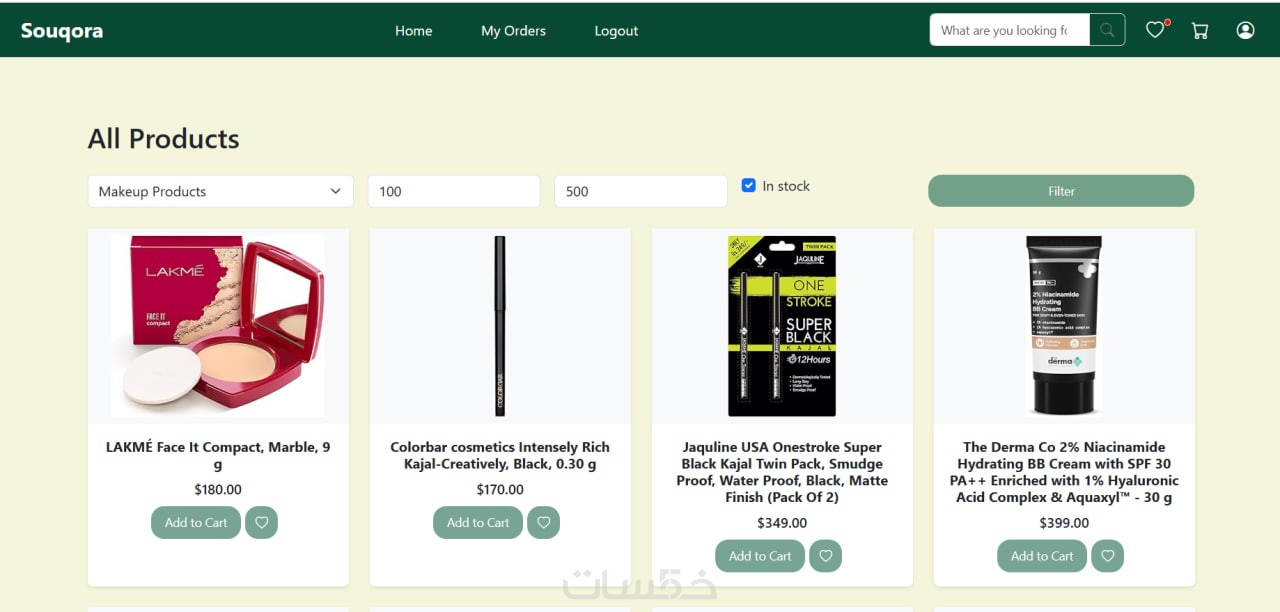1280x612 pixels.
Task: Apply filters with the Filter button
Action: pyautogui.click(x=1061, y=191)
